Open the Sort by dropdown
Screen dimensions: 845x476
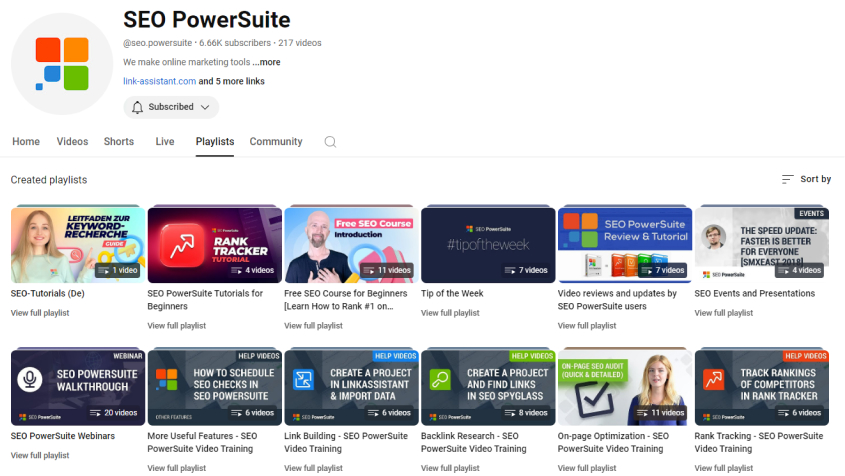(x=806, y=179)
